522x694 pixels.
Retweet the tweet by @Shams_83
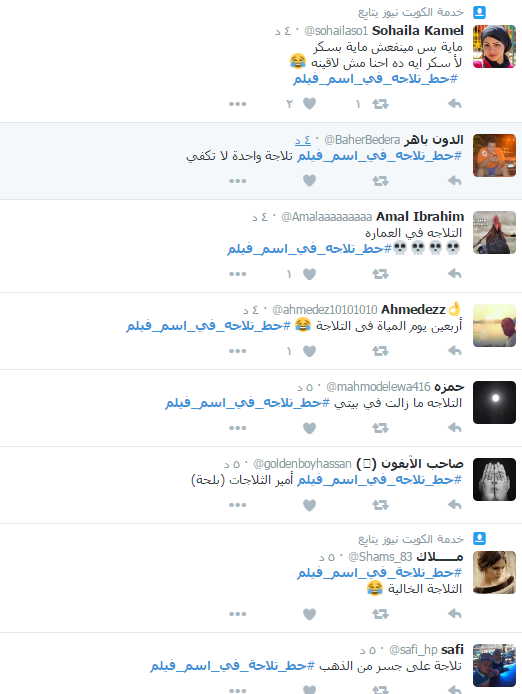(x=380, y=614)
